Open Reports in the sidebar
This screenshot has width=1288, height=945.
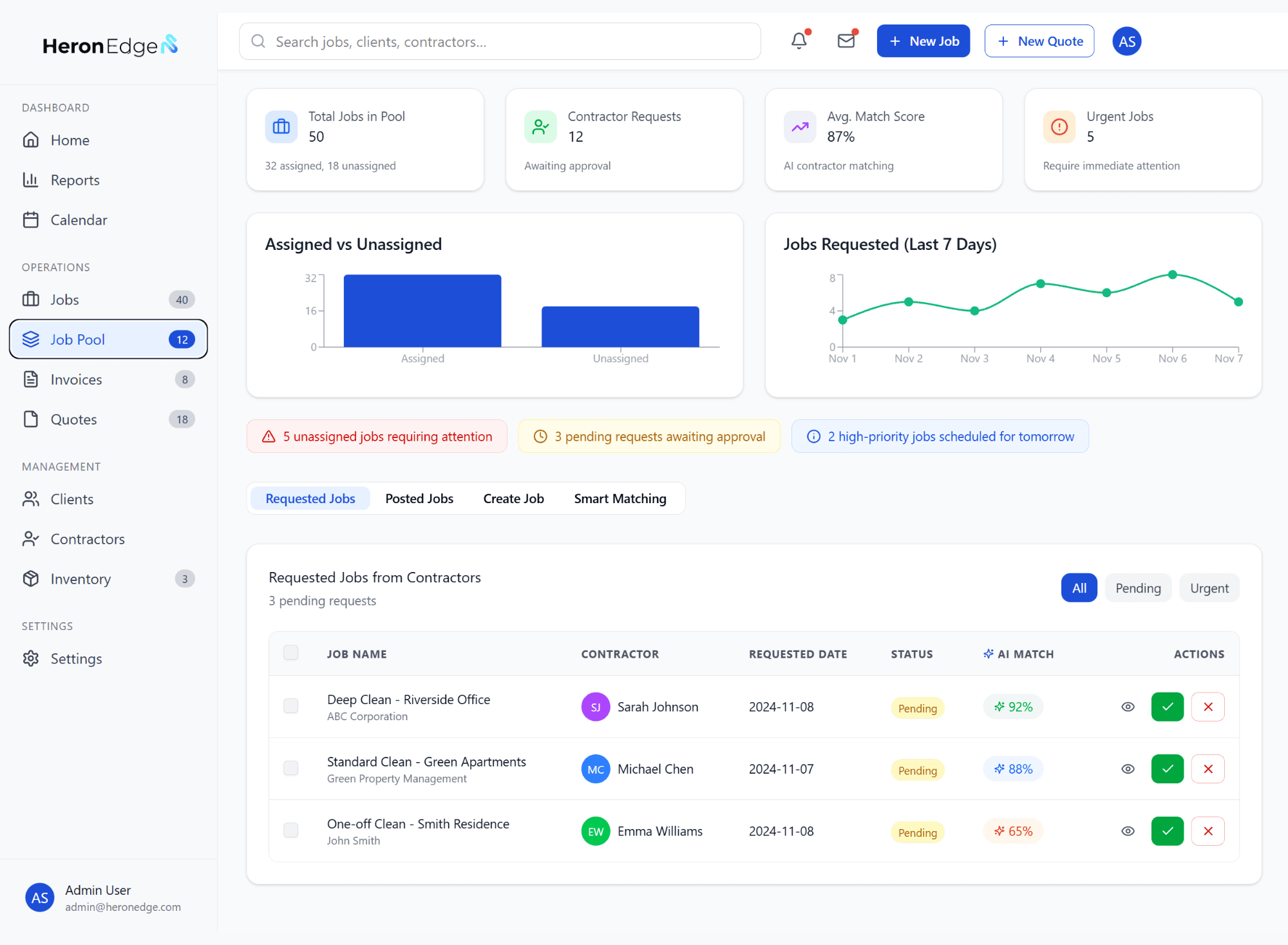click(108, 180)
